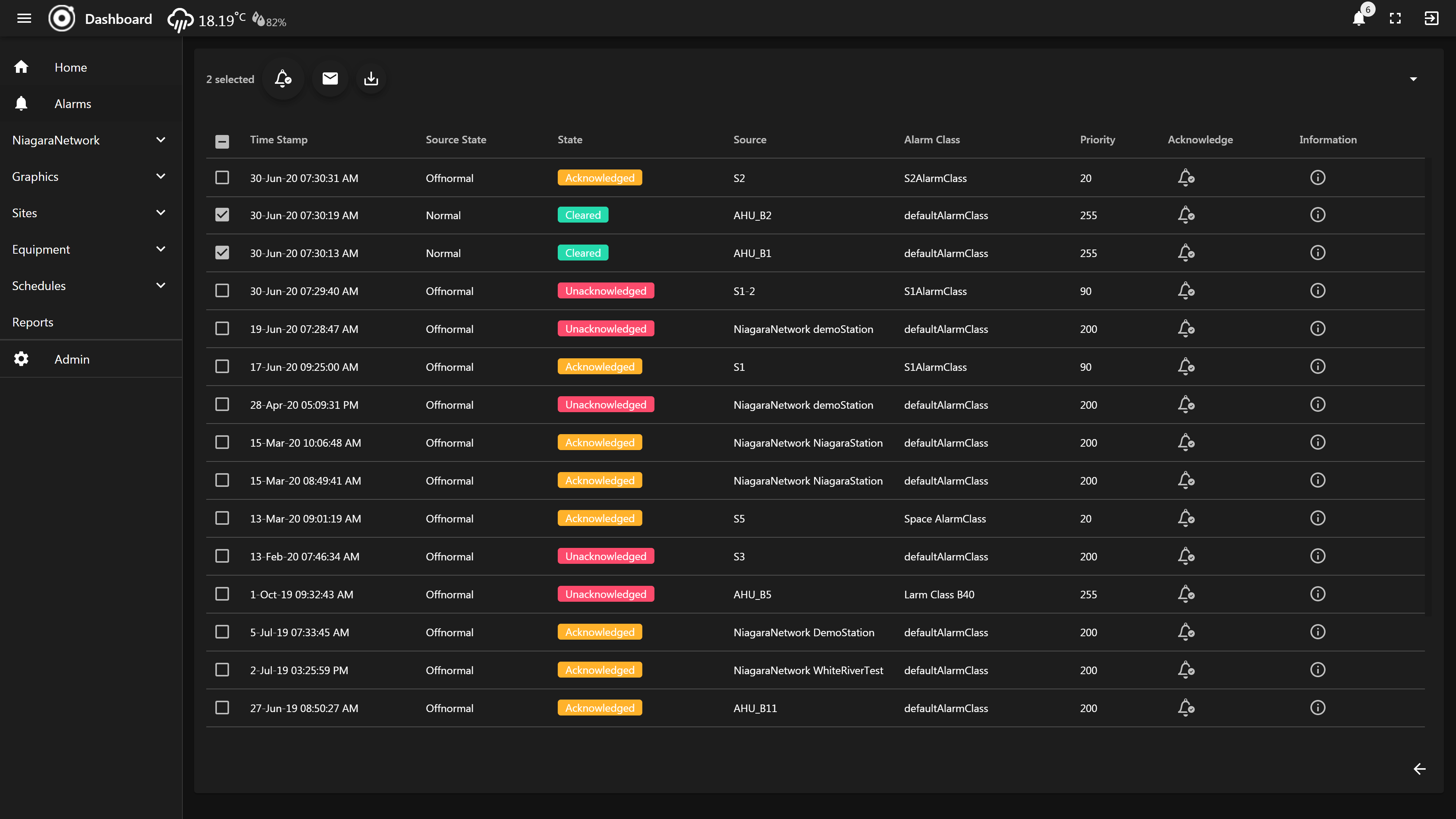Enter fullscreen mode
This screenshot has height=819, width=1456.
(x=1395, y=19)
